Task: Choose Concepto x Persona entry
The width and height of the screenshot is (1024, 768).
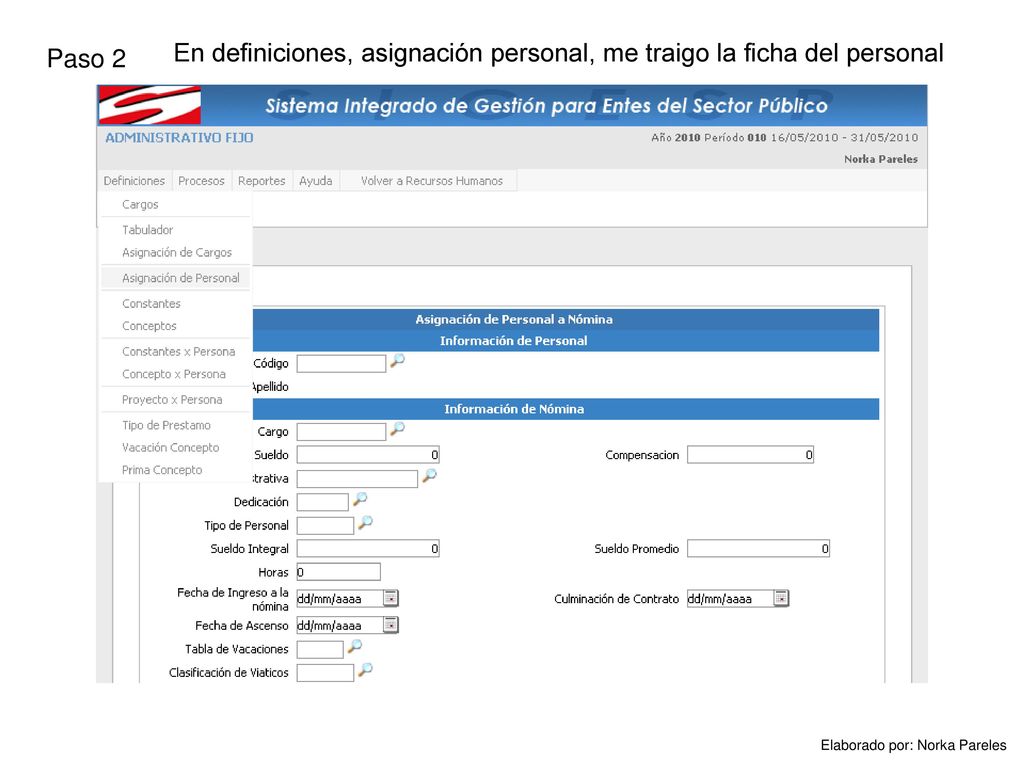Action: [174, 374]
